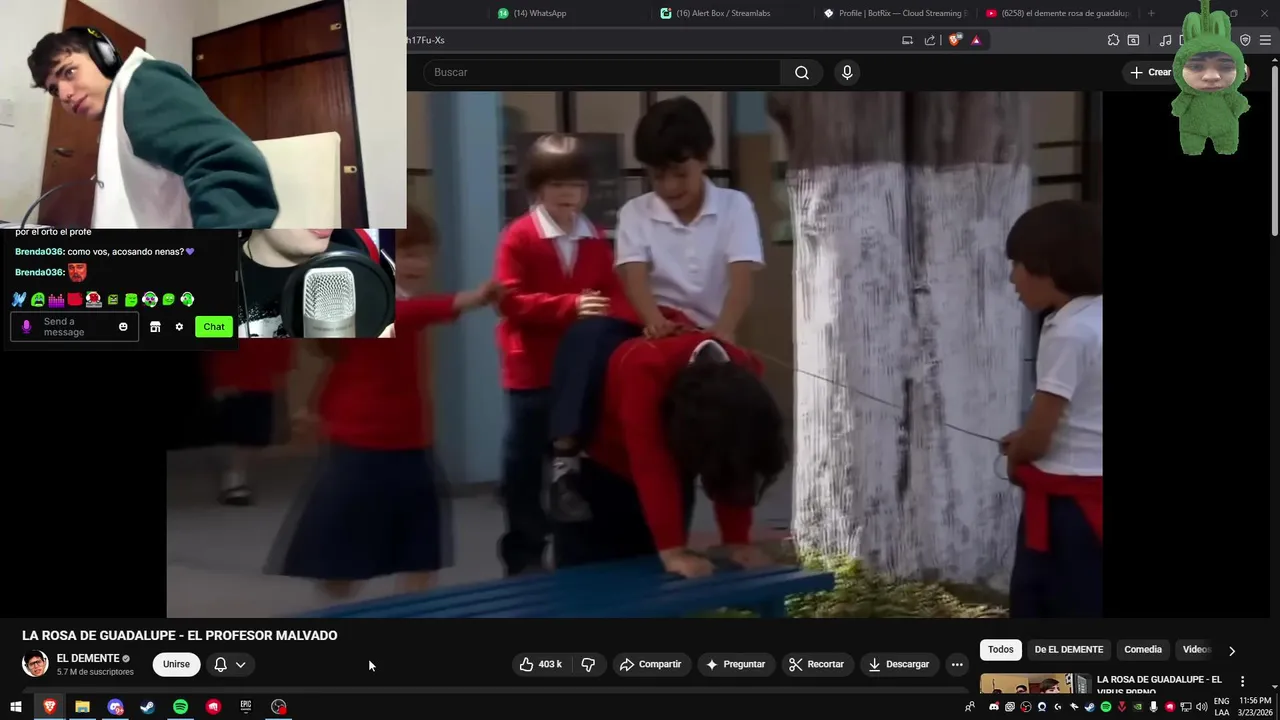Click the Brave browser taskbar icon
Screen dimensions: 1280x720
[49, 707]
